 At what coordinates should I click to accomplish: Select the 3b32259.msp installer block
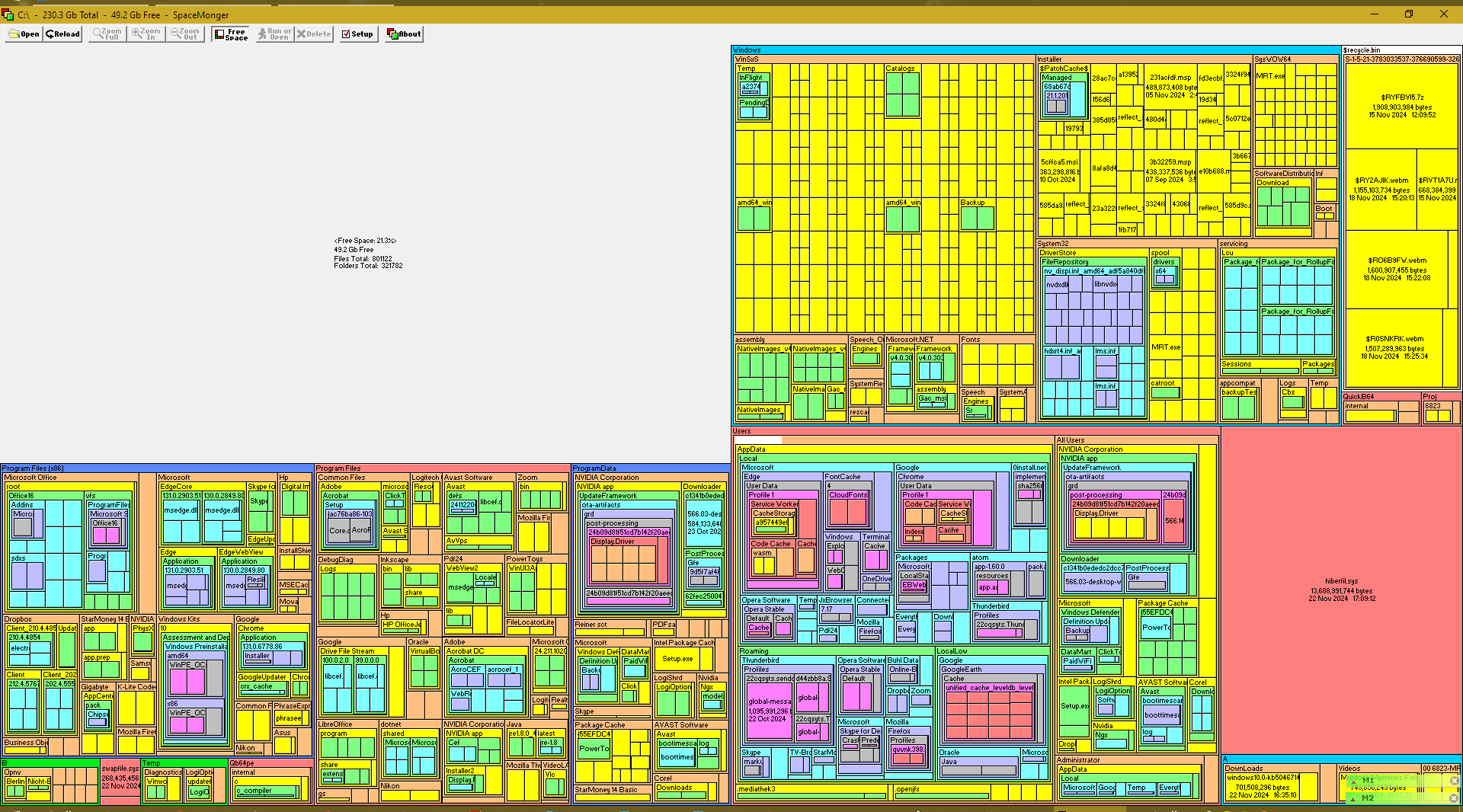tap(1170, 171)
